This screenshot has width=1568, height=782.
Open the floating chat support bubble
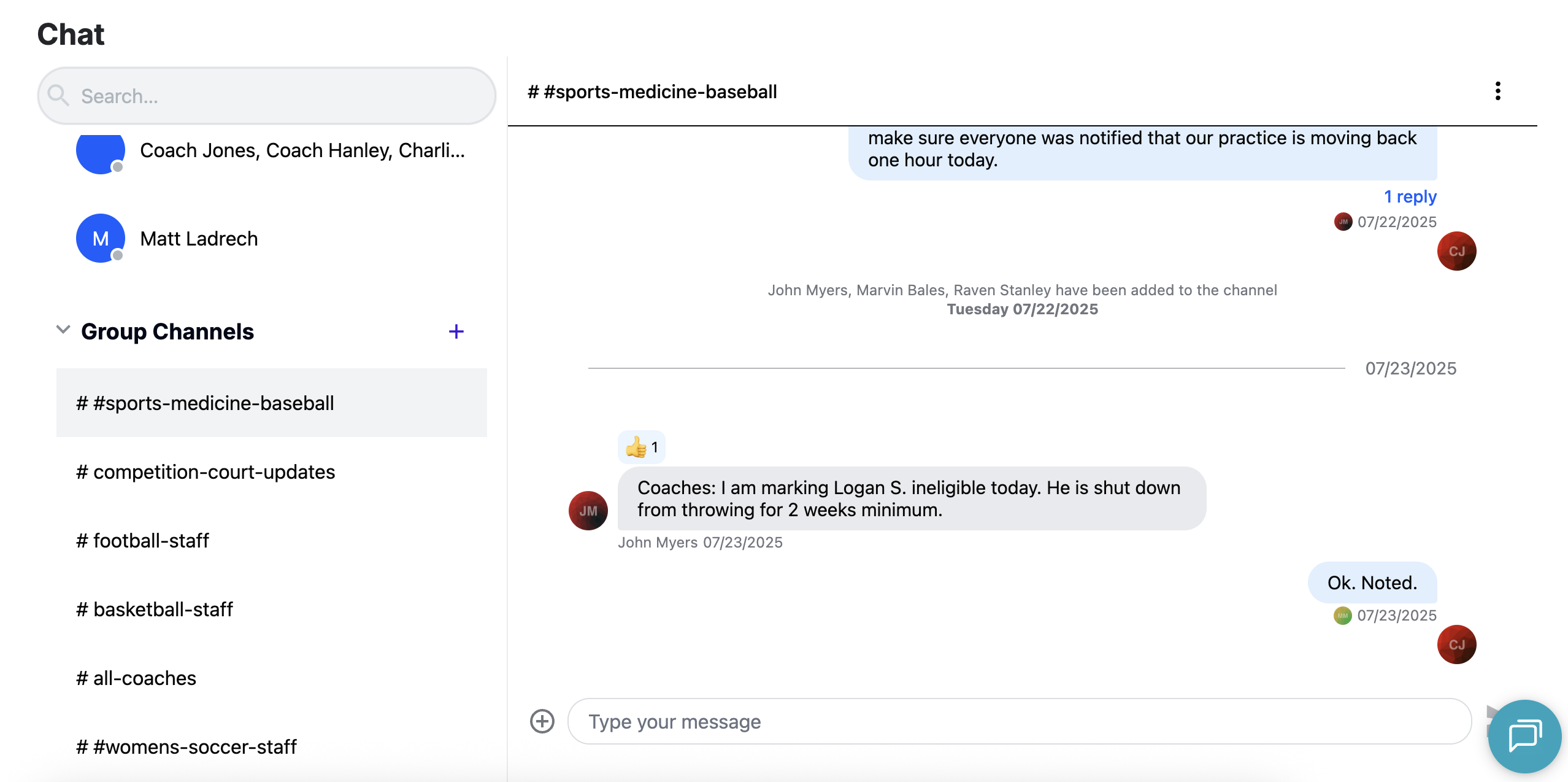(x=1524, y=736)
